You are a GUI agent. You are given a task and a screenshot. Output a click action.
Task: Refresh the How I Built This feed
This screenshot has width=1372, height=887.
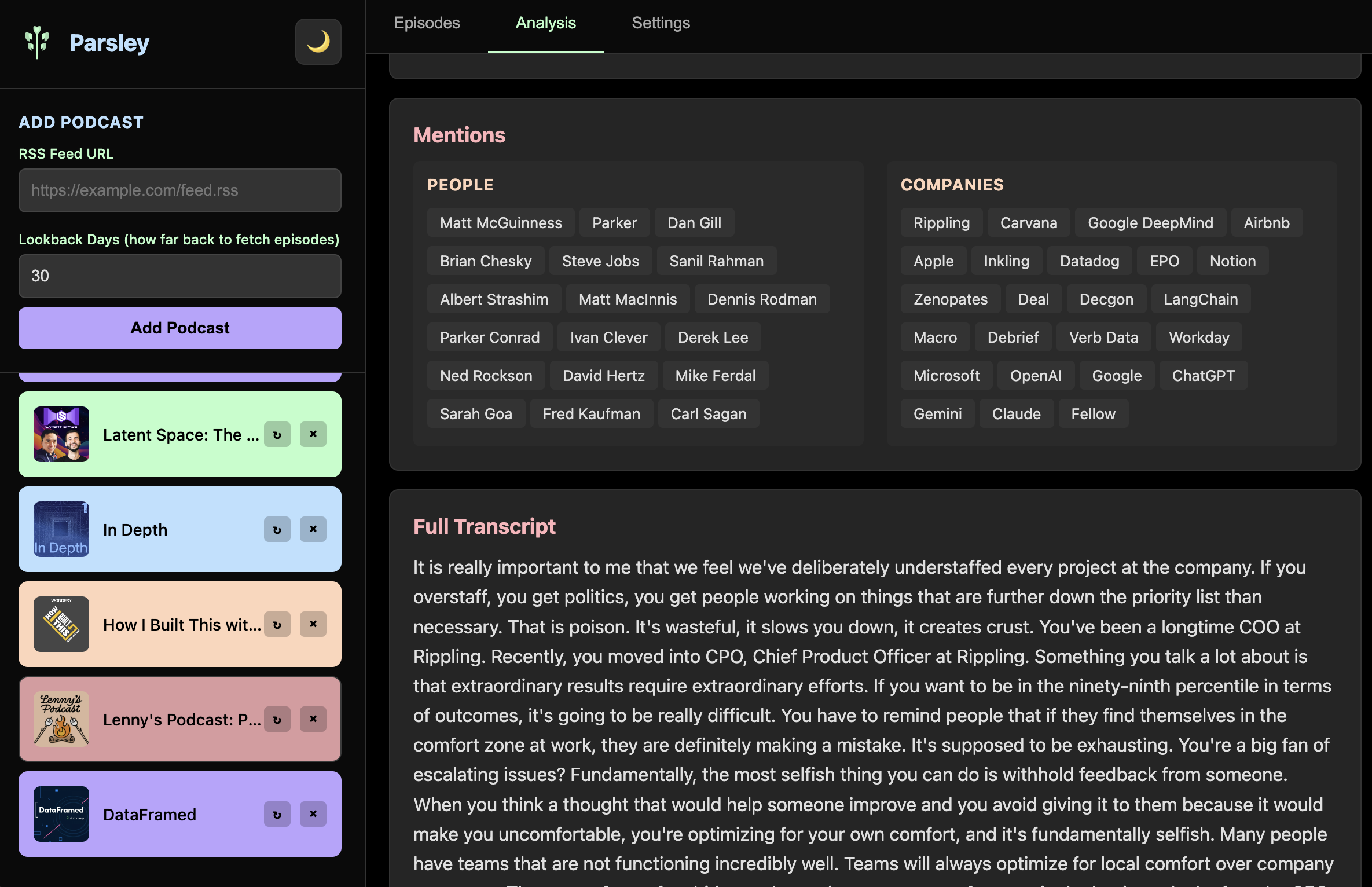click(277, 624)
